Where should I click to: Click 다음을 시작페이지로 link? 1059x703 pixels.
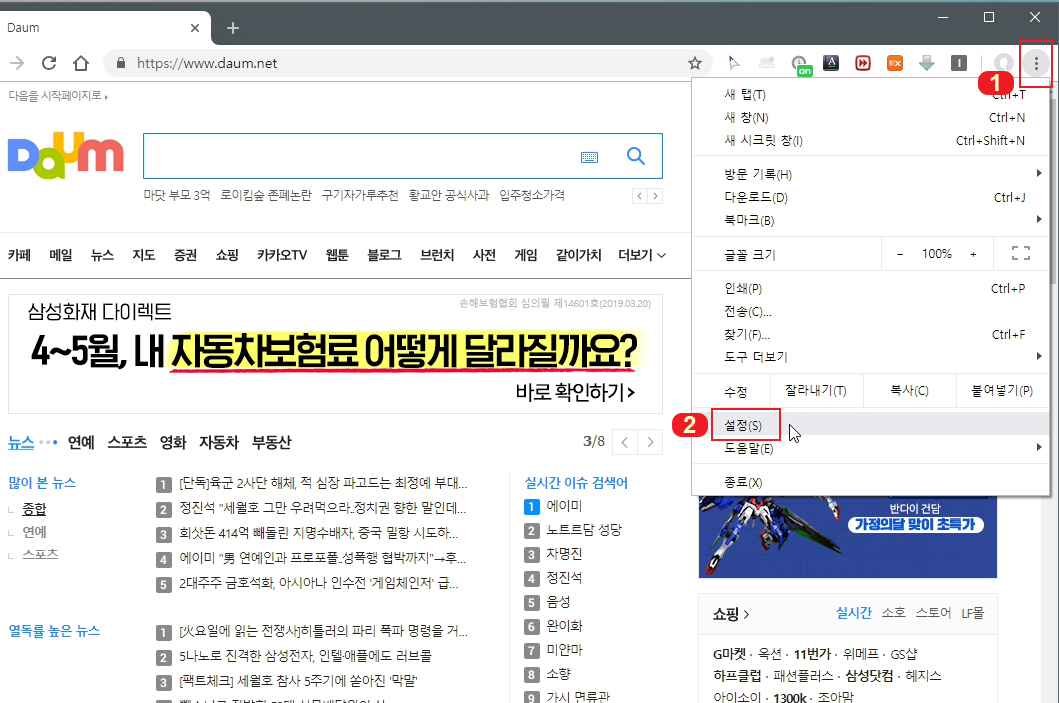pyautogui.click(x=58, y=96)
